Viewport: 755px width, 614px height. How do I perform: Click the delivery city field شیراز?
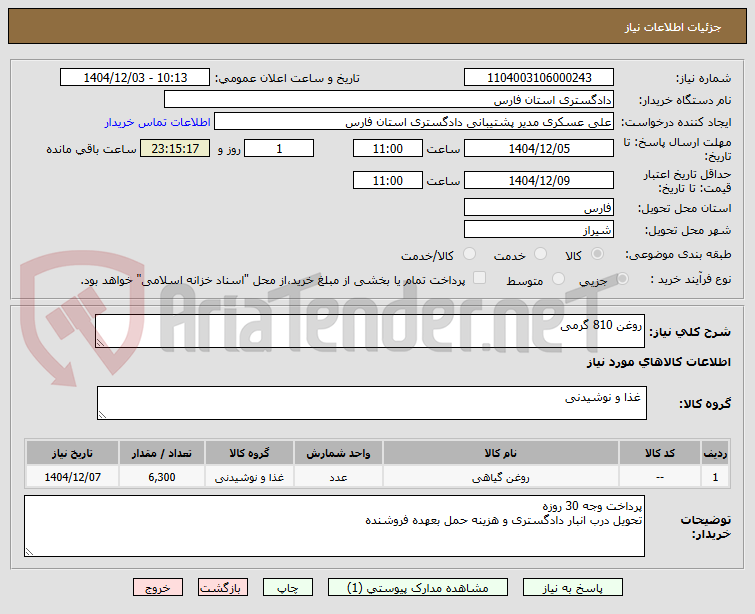tap(539, 229)
